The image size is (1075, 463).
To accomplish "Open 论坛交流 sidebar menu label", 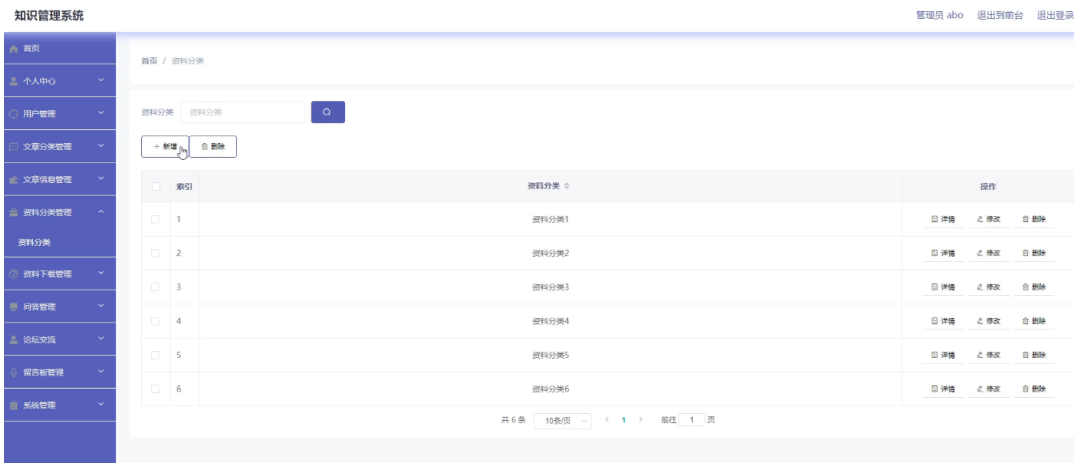I will (40, 340).
